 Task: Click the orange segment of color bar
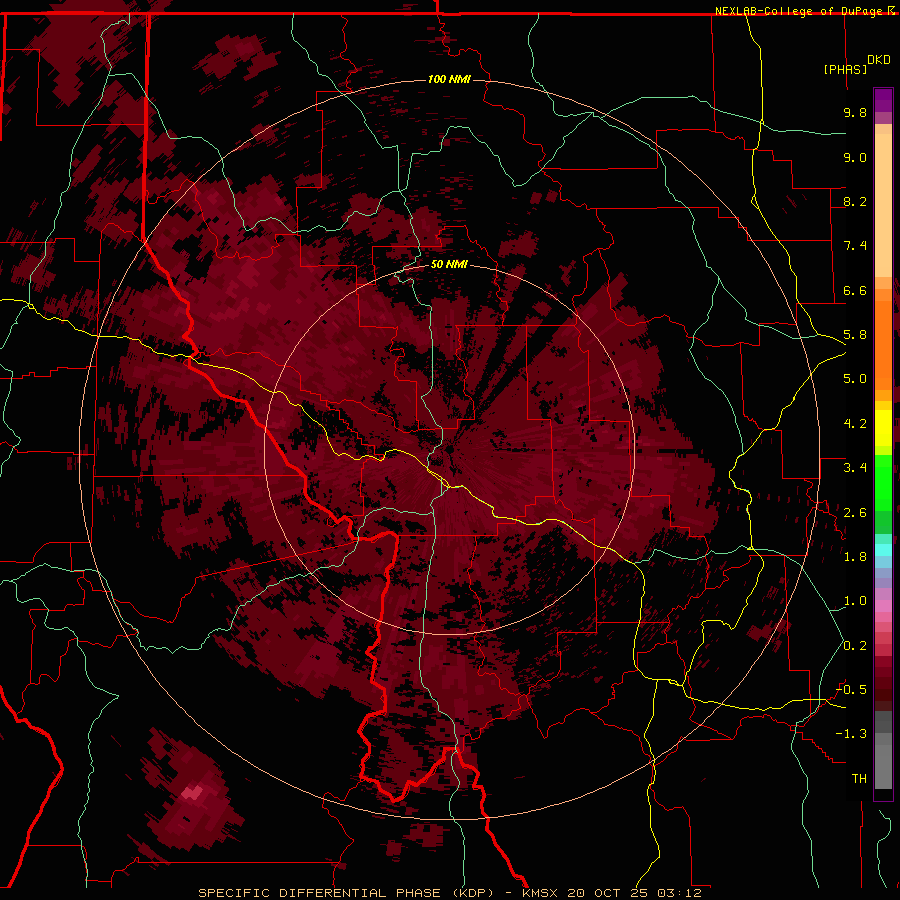883,344
